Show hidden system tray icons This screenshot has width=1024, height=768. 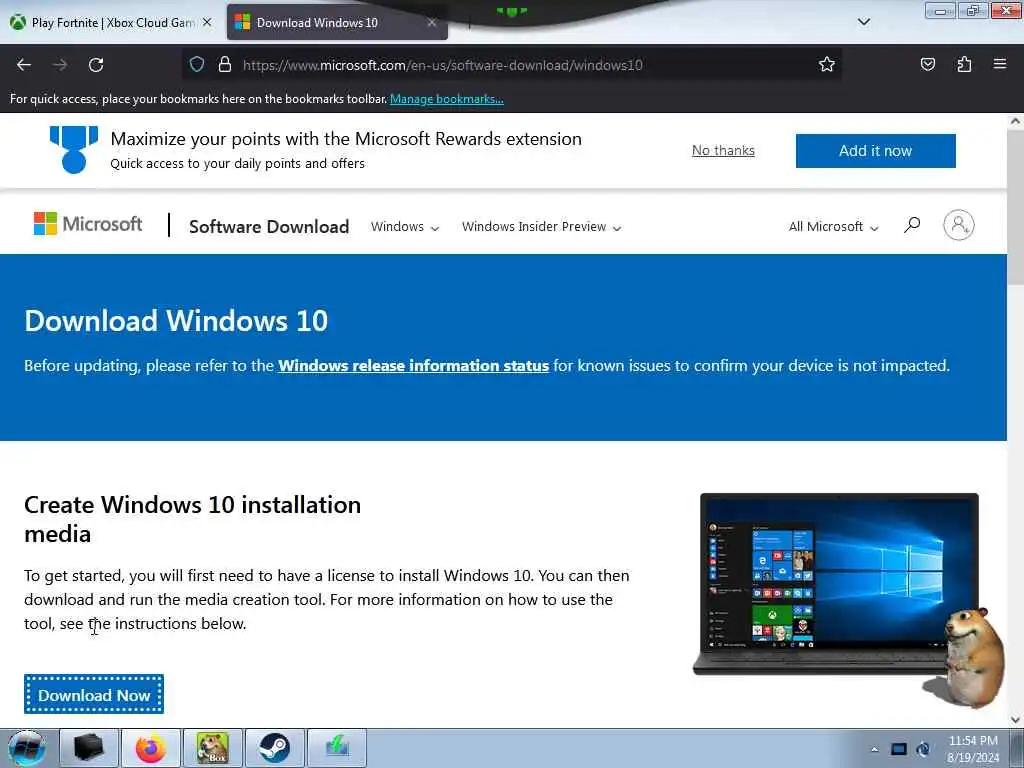tap(874, 750)
